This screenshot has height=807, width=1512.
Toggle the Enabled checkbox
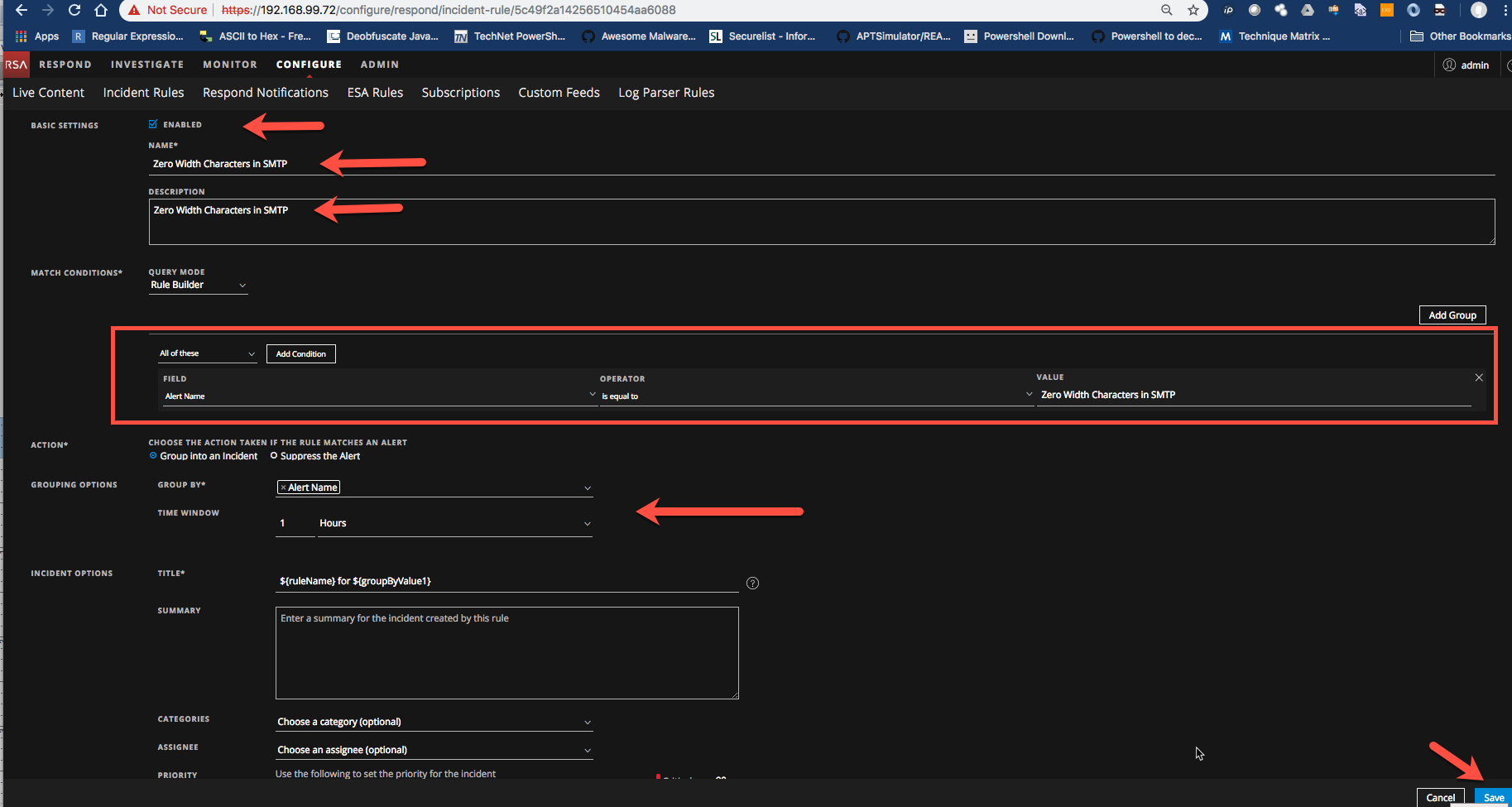click(153, 124)
